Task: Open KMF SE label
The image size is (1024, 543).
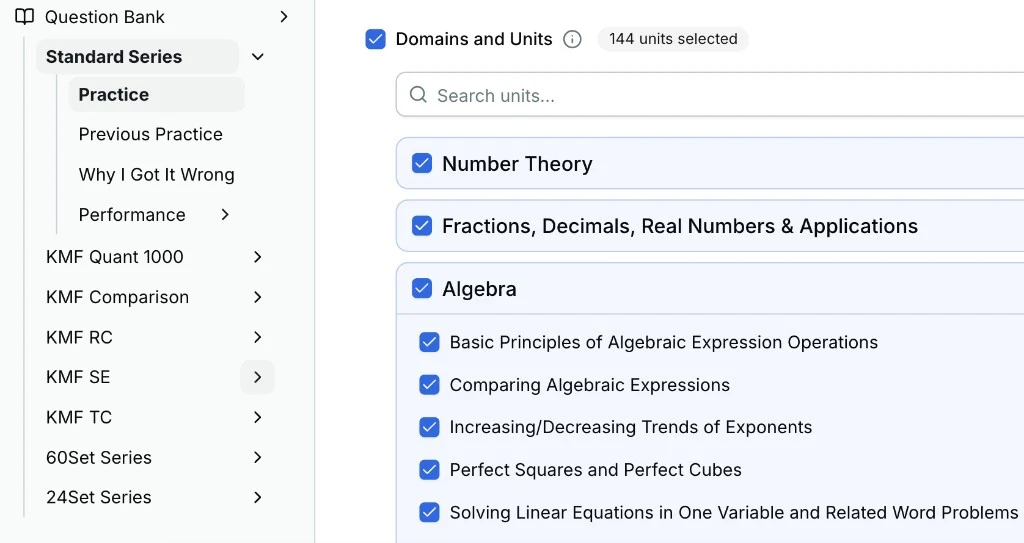Action: coord(78,377)
